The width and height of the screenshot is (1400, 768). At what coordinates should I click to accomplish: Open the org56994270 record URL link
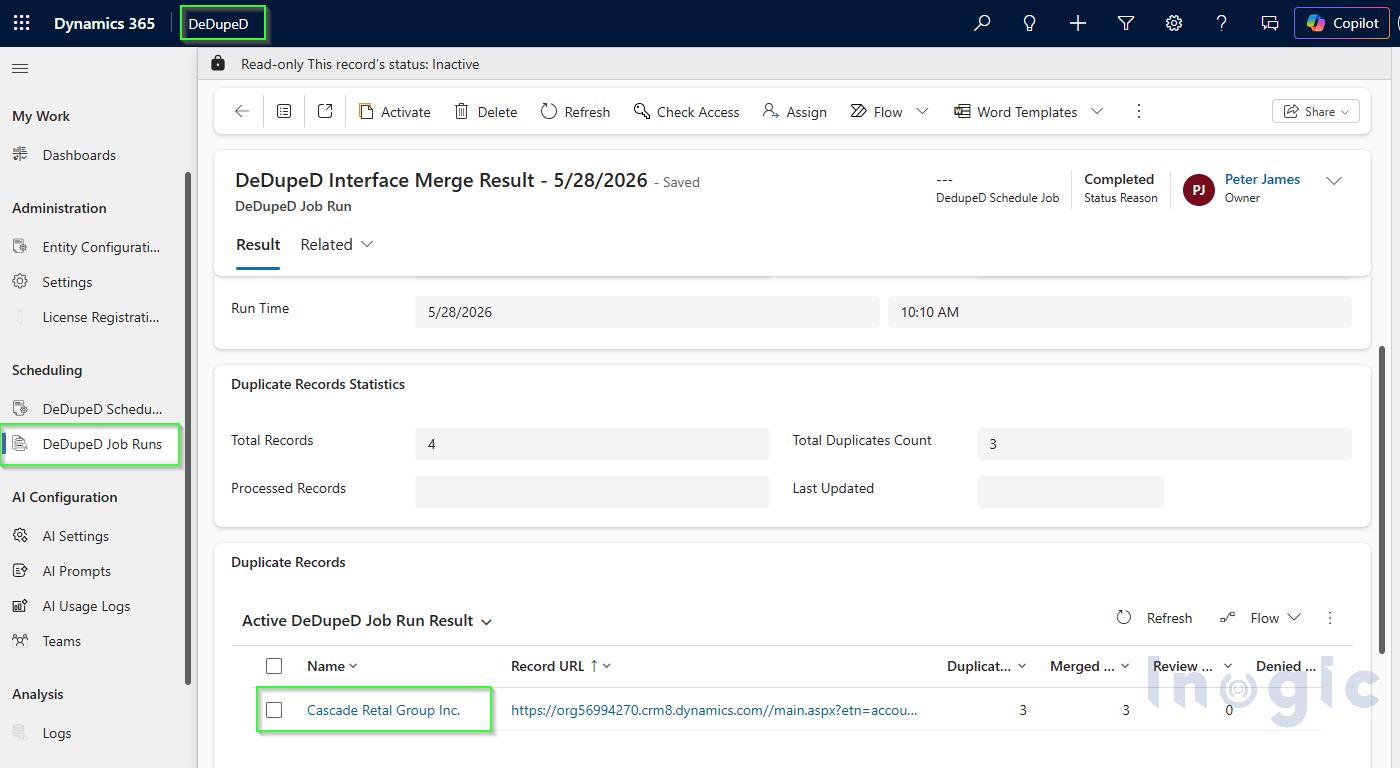713,710
